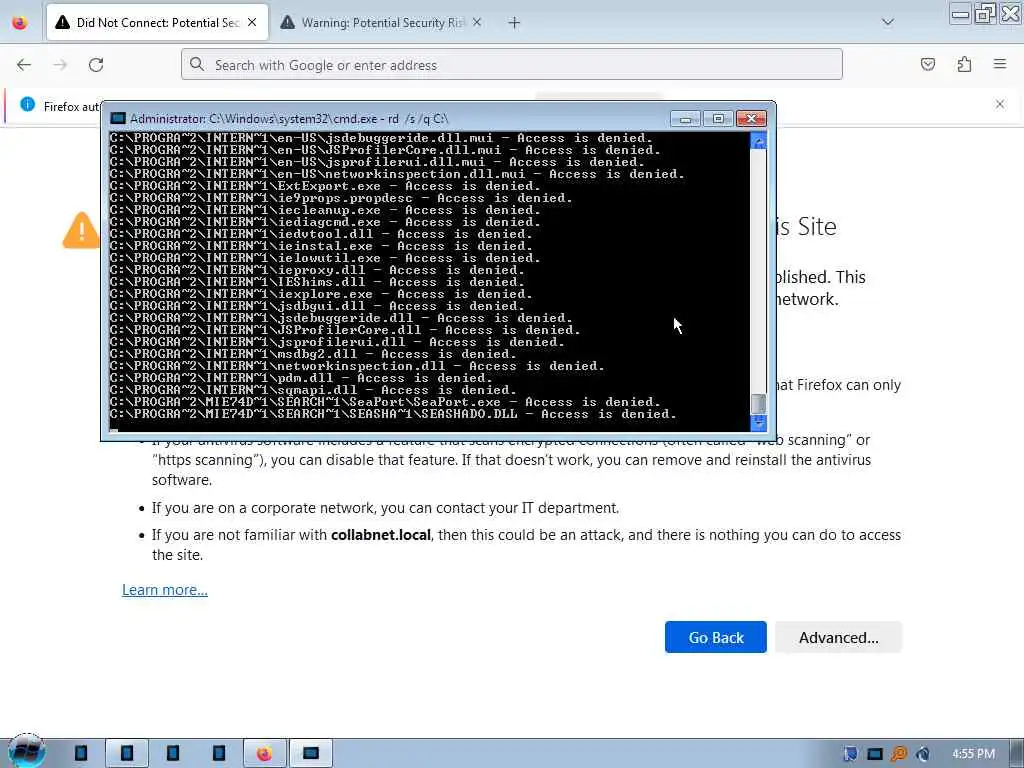
Task: Expand the list all tabs chevron
Action: coord(888,22)
